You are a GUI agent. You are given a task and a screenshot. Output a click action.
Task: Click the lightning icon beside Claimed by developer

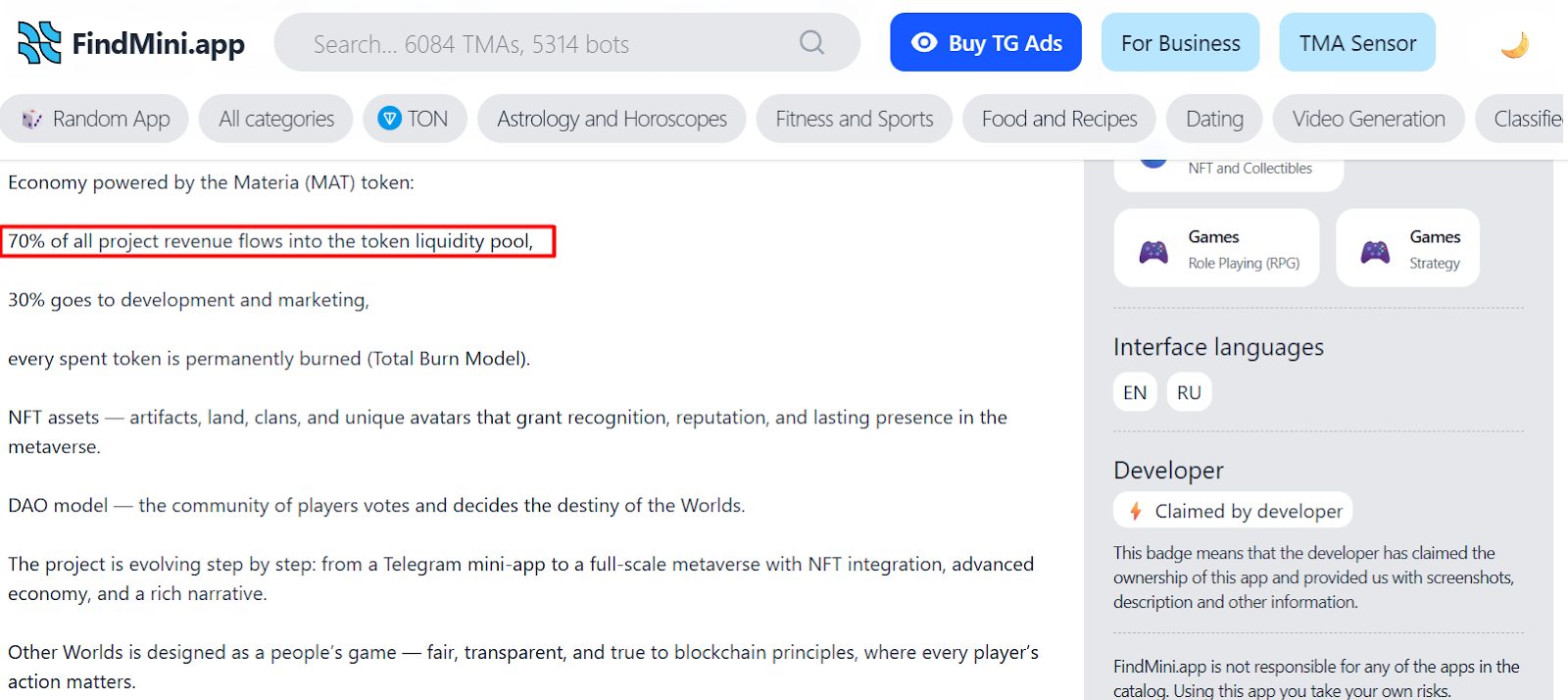pos(1136,511)
